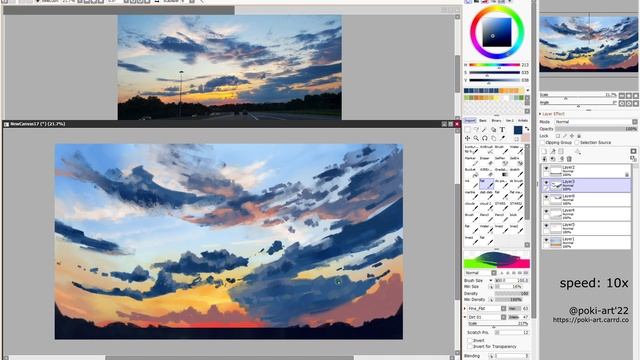This screenshot has height=360, width=640.
Task: Toggle Blending pressure button
Action: tap(491, 356)
